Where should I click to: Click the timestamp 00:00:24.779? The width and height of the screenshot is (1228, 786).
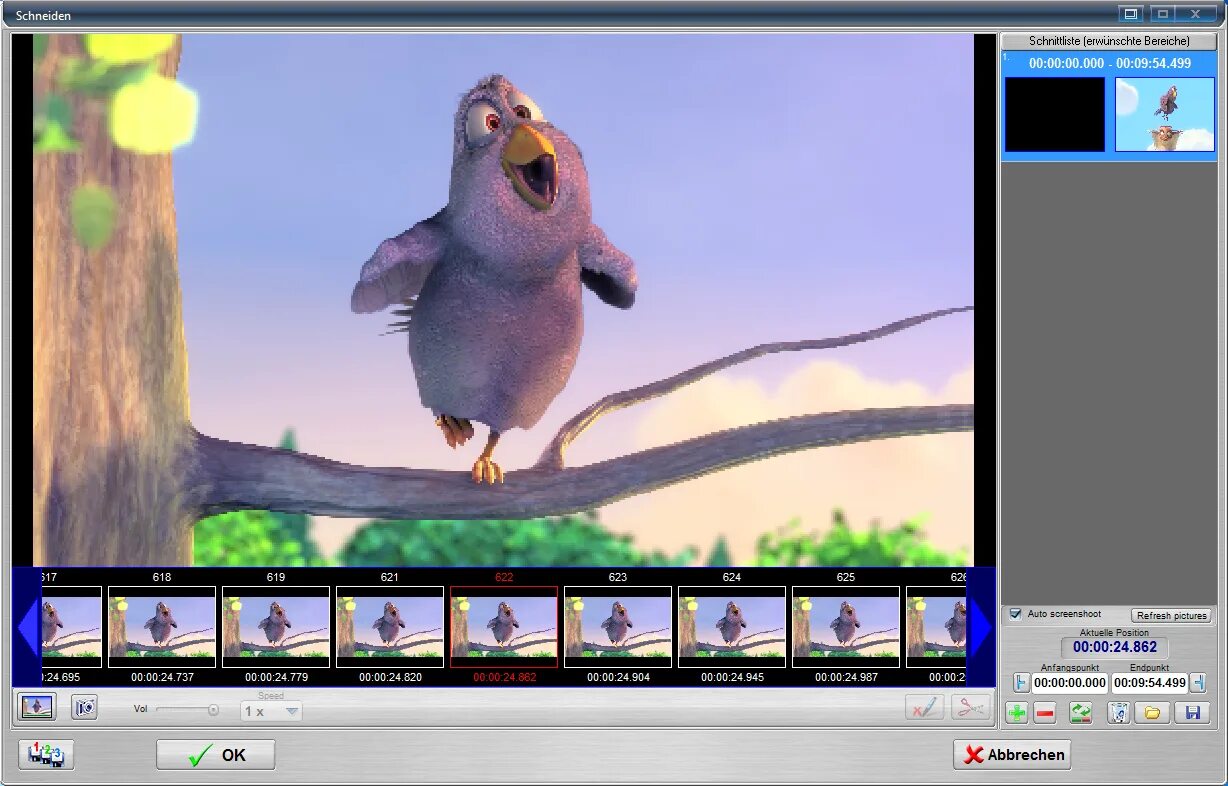pos(276,677)
